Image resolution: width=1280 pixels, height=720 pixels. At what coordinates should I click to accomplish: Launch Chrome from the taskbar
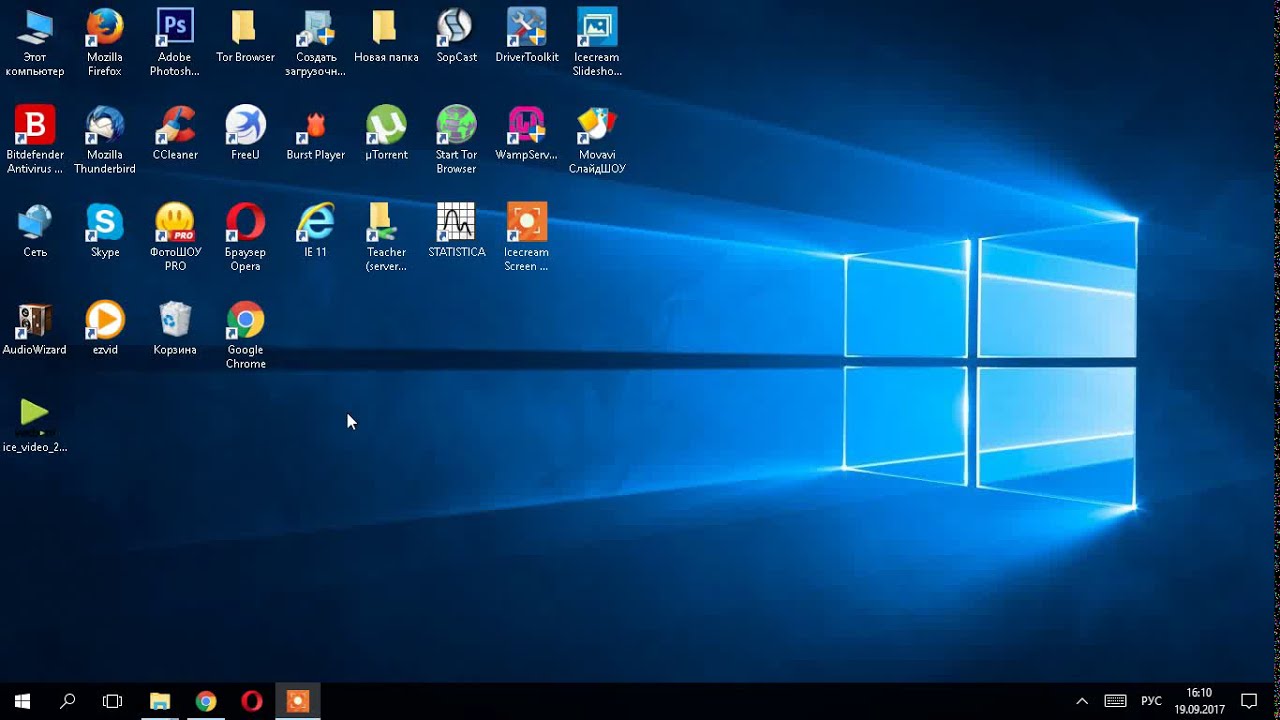click(206, 701)
